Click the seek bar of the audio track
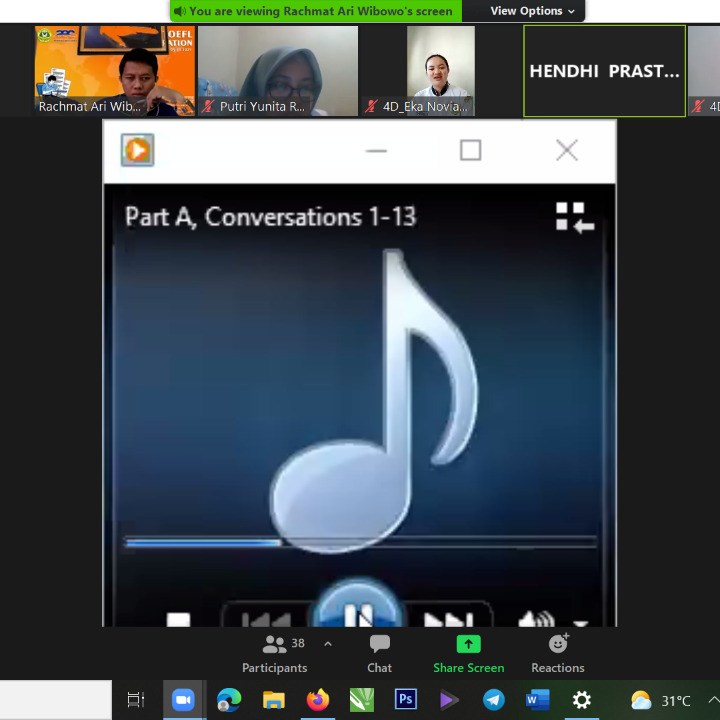The height and width of the screenshot is (720, 720). click(x=360, y=542)
